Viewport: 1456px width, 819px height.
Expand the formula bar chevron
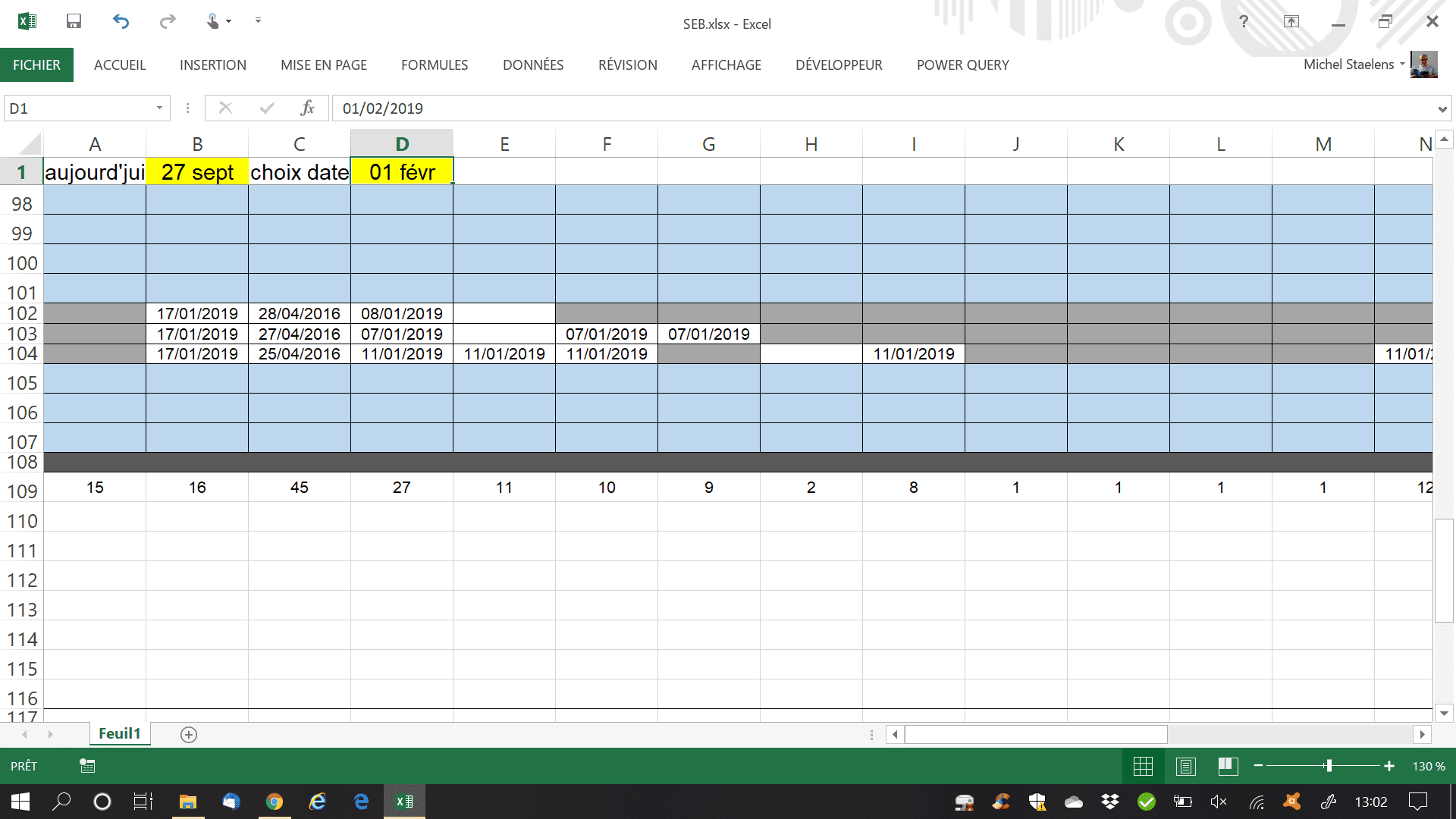[1442, 109]
